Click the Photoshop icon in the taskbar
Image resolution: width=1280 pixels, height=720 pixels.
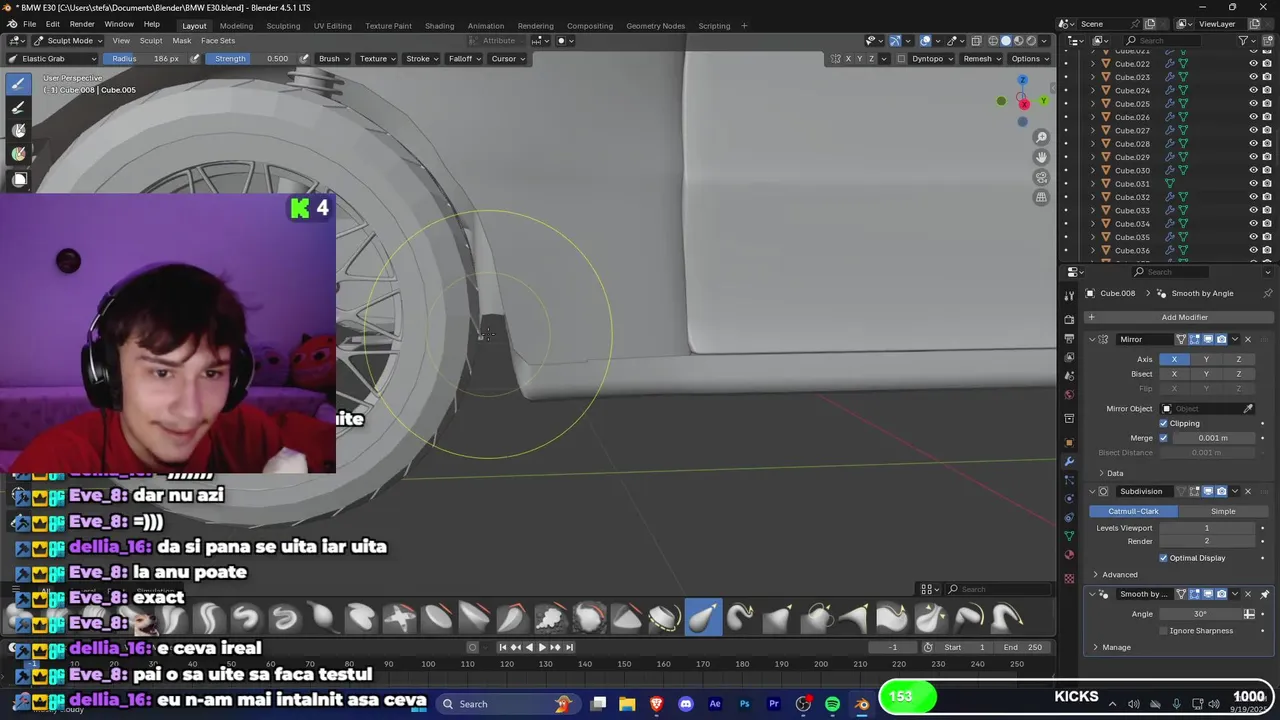[744, 704]
